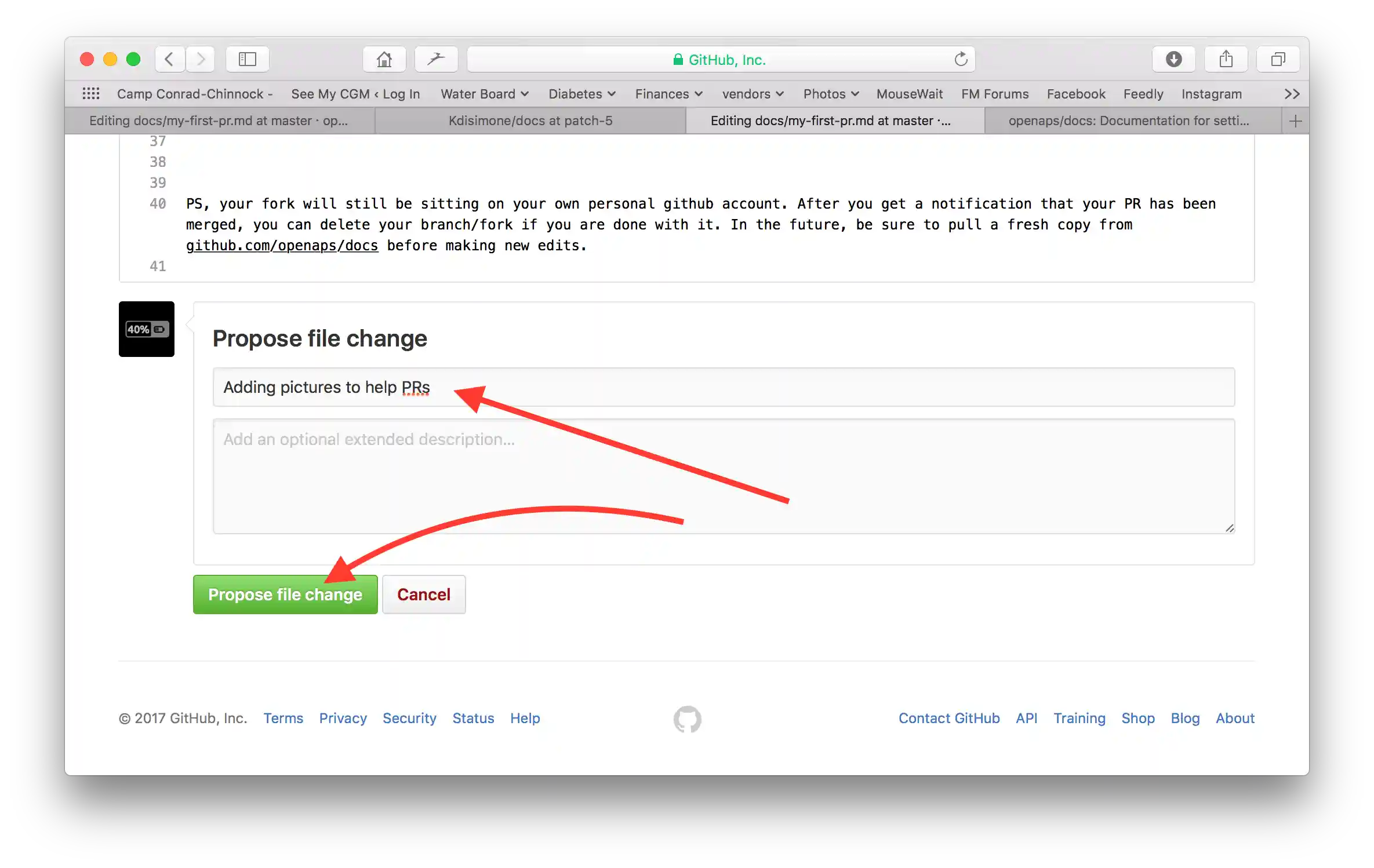Reload the page with the refresh icon
The width and height of the screenshot is (1374, 868).
(x=961, y=59)
